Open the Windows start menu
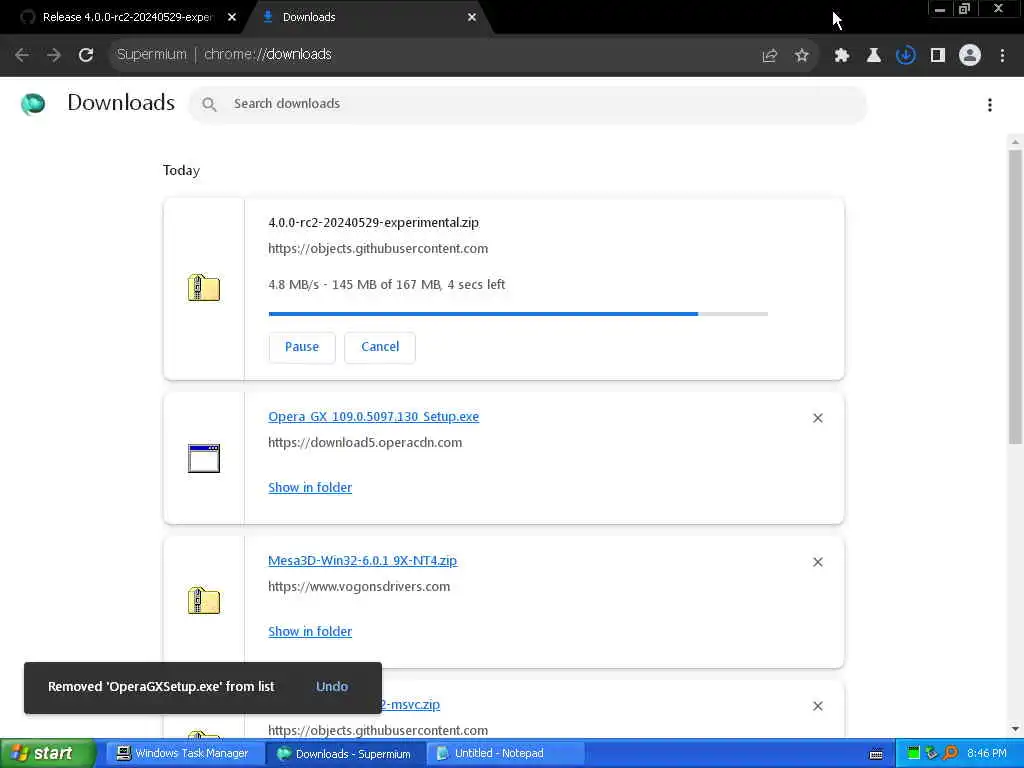Image resolution: width=1024 pixels, height=768 pixels. tap(47, 753)
